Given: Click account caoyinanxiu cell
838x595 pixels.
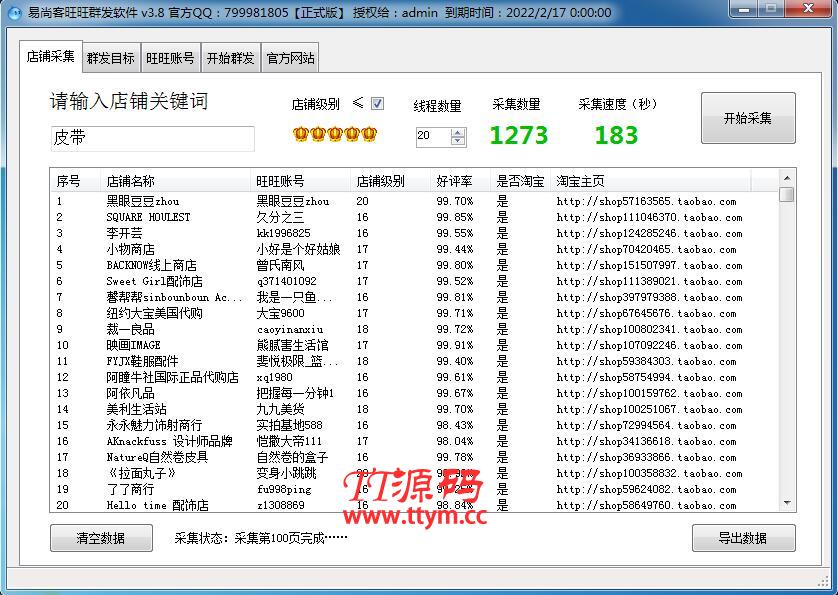Looking at the screenshot, I should (290, 330).
